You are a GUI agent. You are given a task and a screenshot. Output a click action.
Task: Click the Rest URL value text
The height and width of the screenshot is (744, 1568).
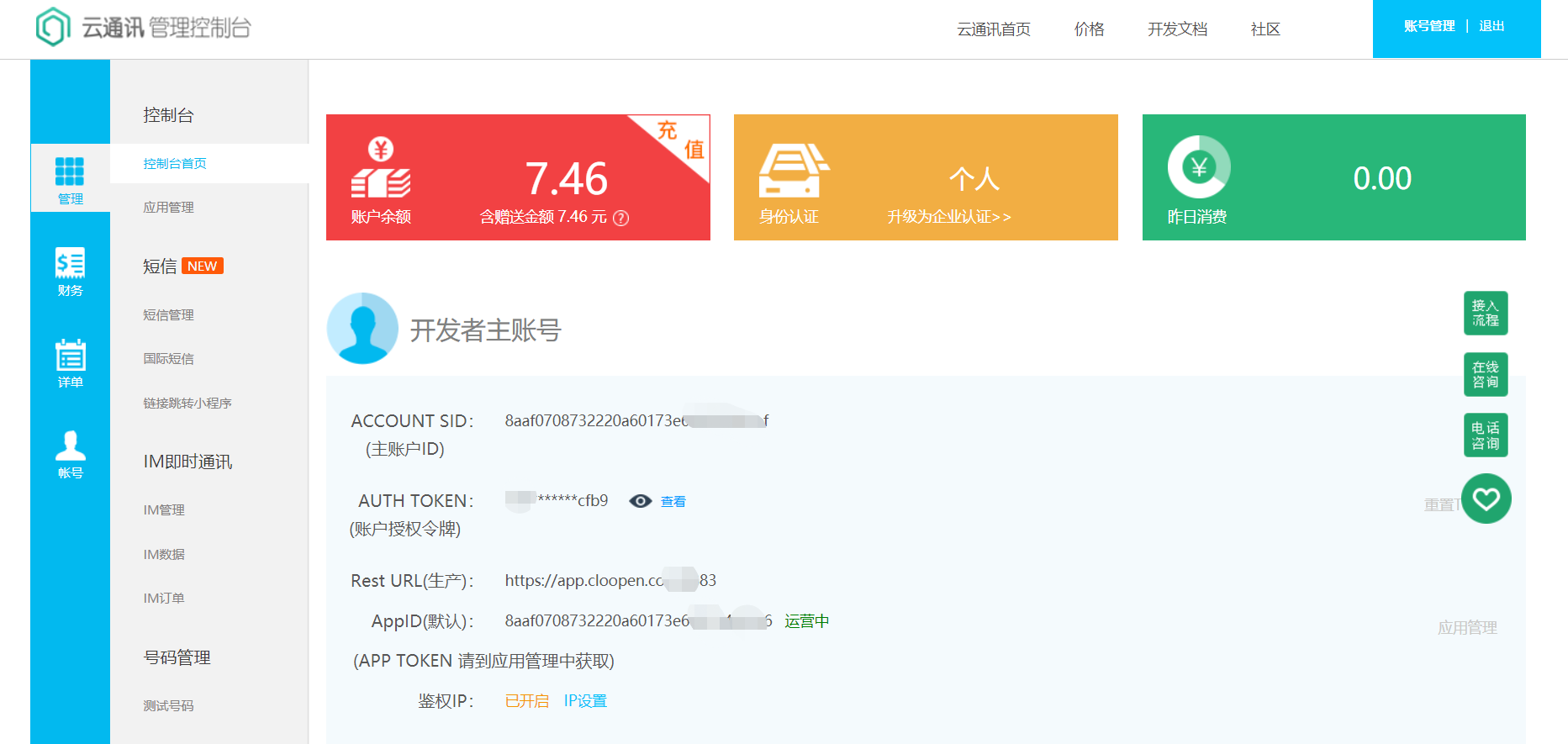pyautogui.click(x=610, y=580)
